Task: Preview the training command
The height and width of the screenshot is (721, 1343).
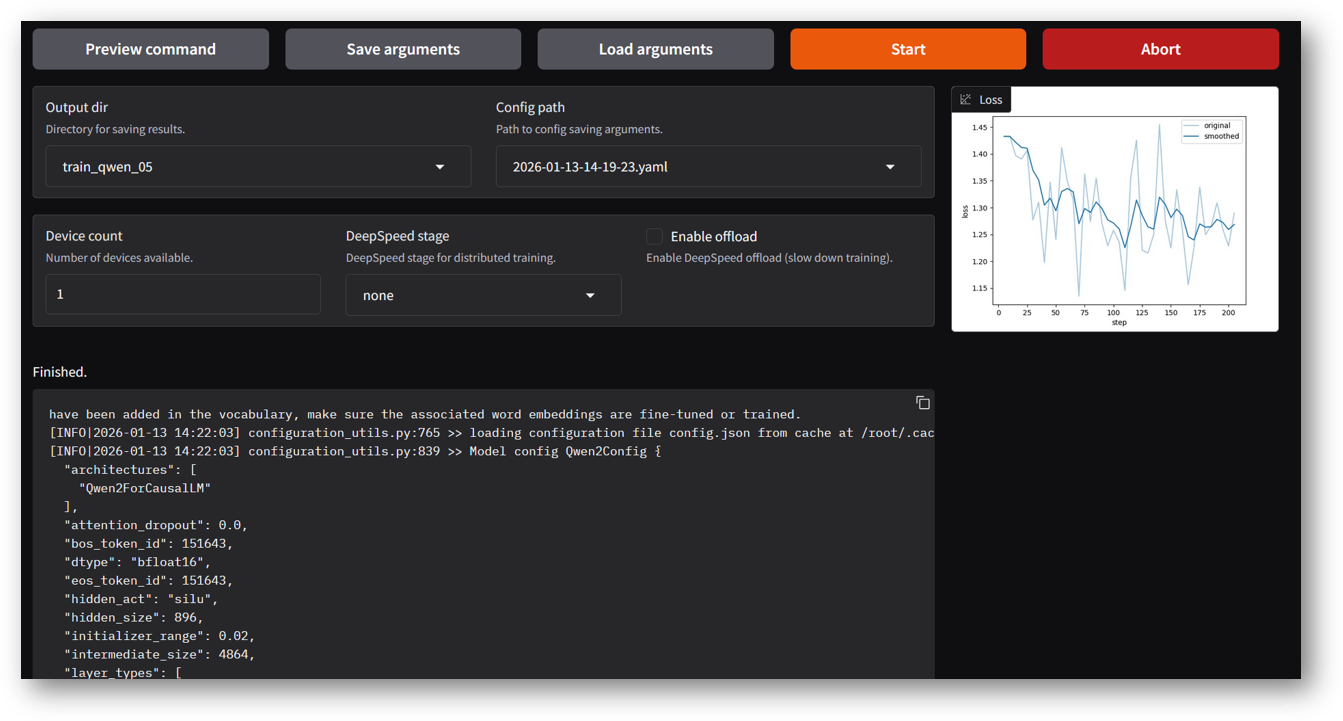Action: [150, 48]
